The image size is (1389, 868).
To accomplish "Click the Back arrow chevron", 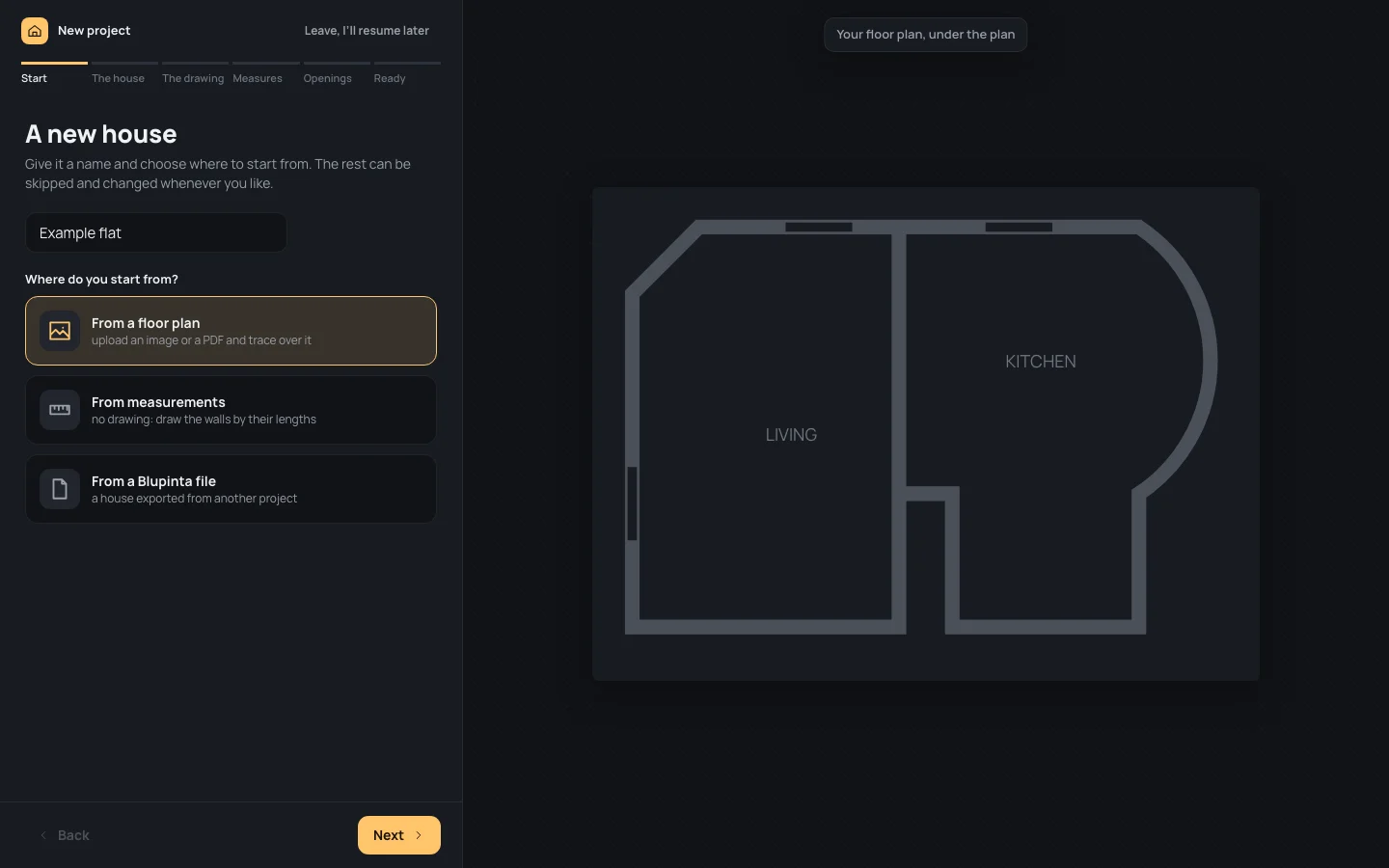I will pyautogui.click(x=43, y=835).
